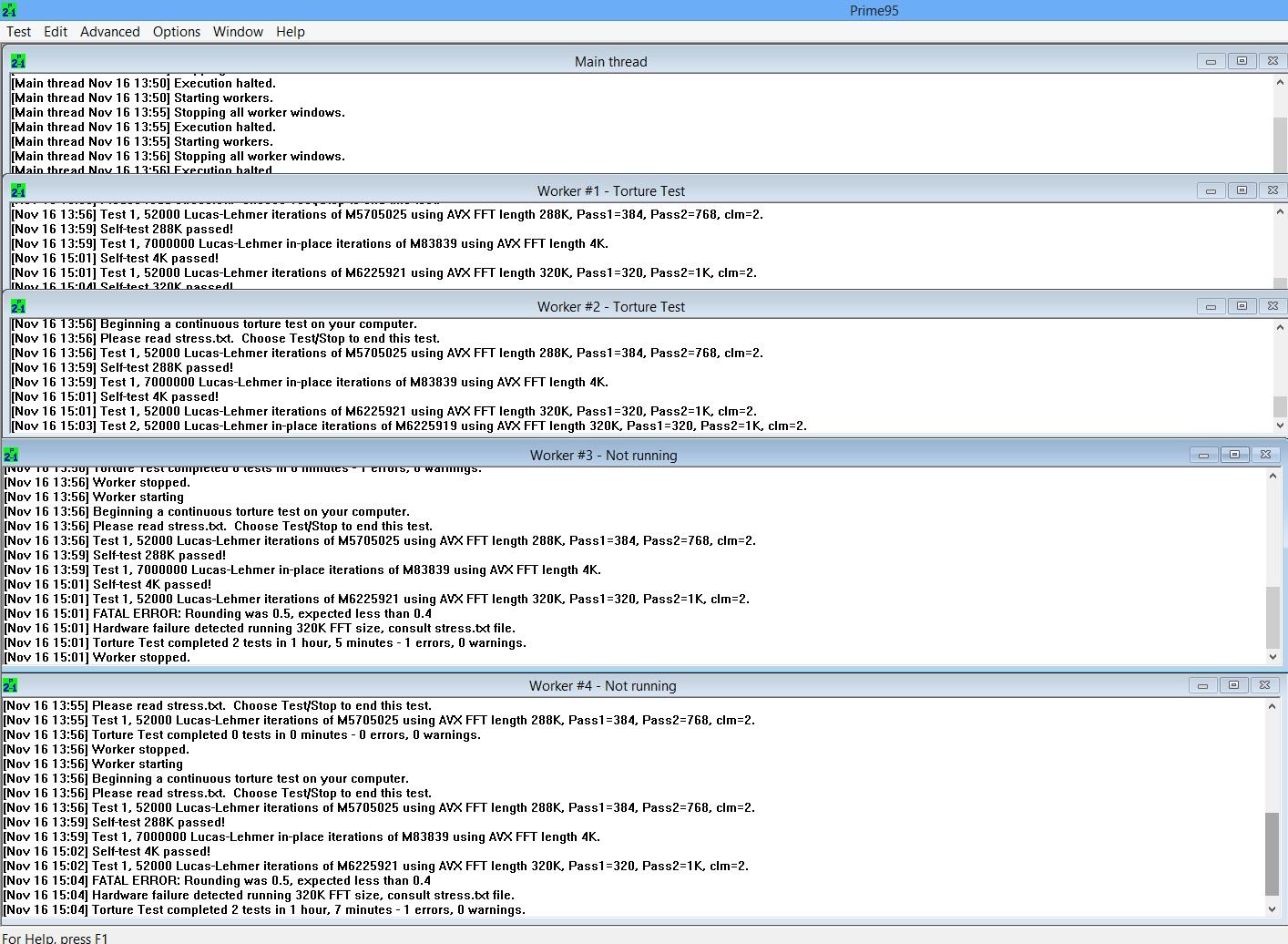The height and width of the screenshot is (944, 1288).
Task: Click Worker #4 FATAL ERROR rounding line
Action: coord(217,880)
